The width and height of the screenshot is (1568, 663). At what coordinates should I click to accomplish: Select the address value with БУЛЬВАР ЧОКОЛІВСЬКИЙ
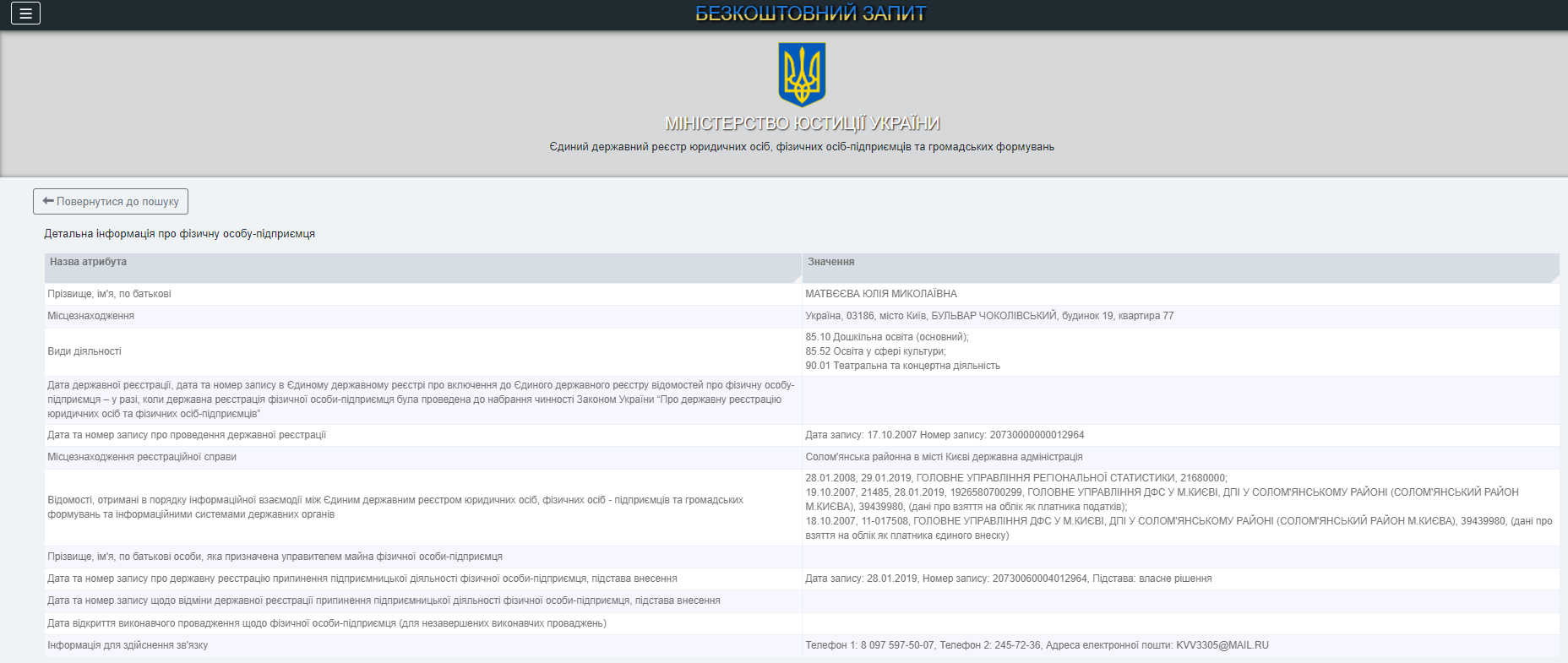pos(988,316)
